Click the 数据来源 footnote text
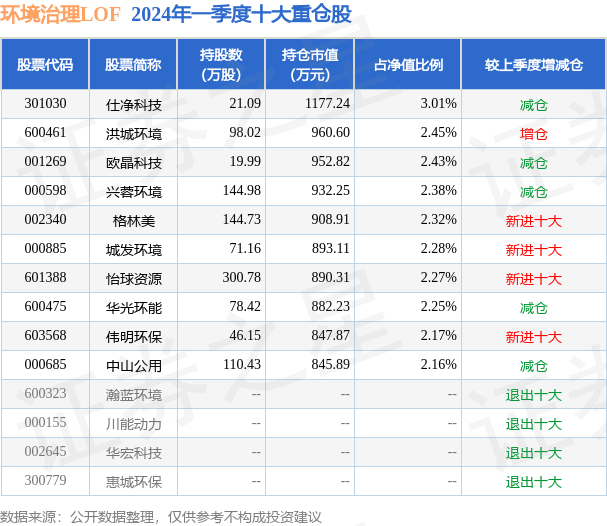This screenshot has width=607, height=526. [161, 517]
